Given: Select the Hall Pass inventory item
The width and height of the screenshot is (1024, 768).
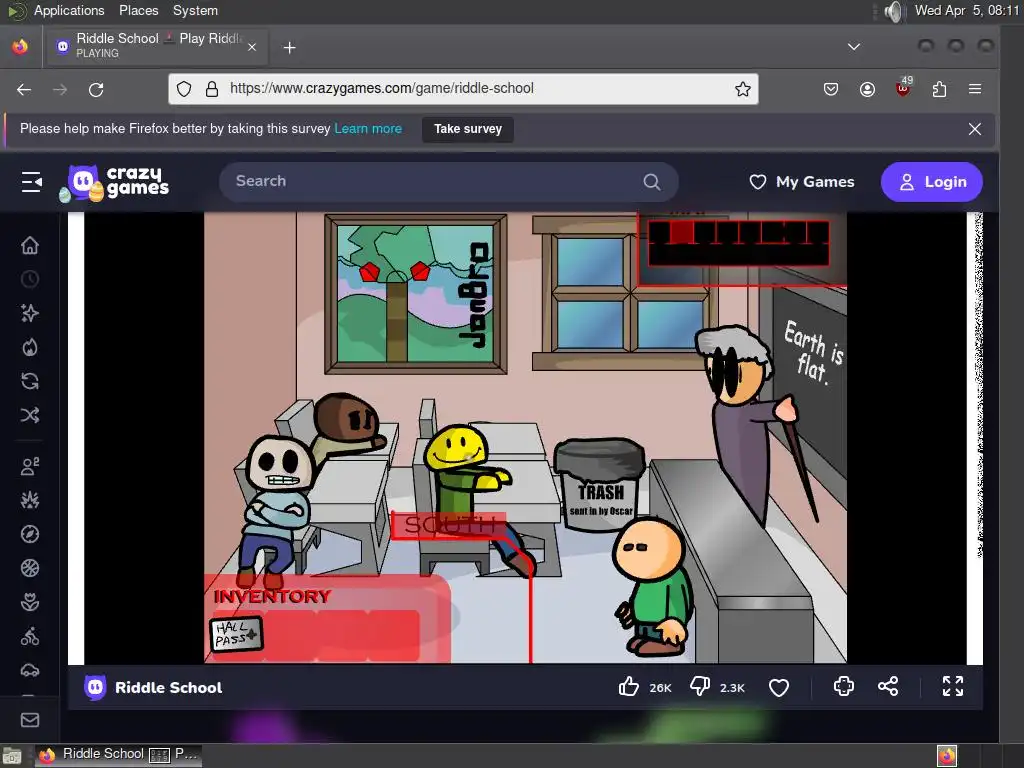Looking at the screenshot, I should point(236,634).
